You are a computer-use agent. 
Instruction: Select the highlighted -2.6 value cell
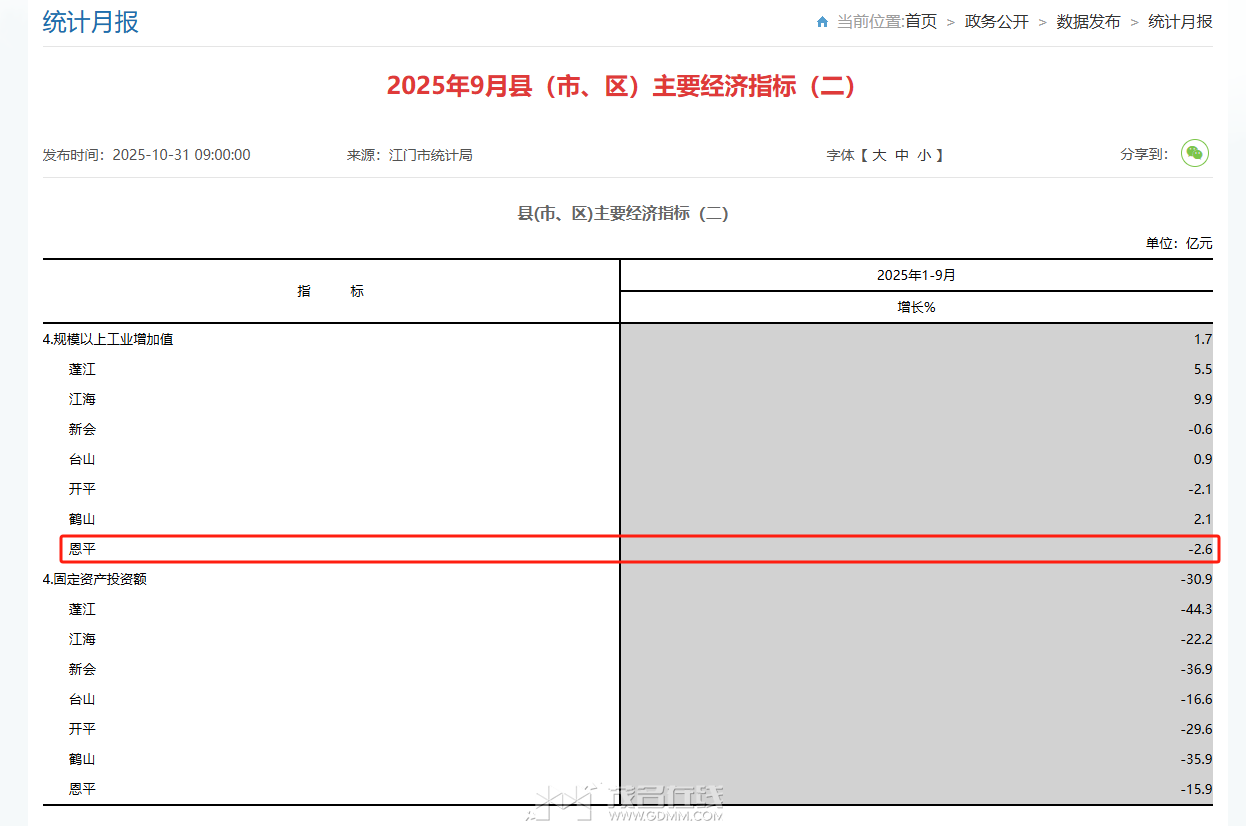(x=1200, y=549)
